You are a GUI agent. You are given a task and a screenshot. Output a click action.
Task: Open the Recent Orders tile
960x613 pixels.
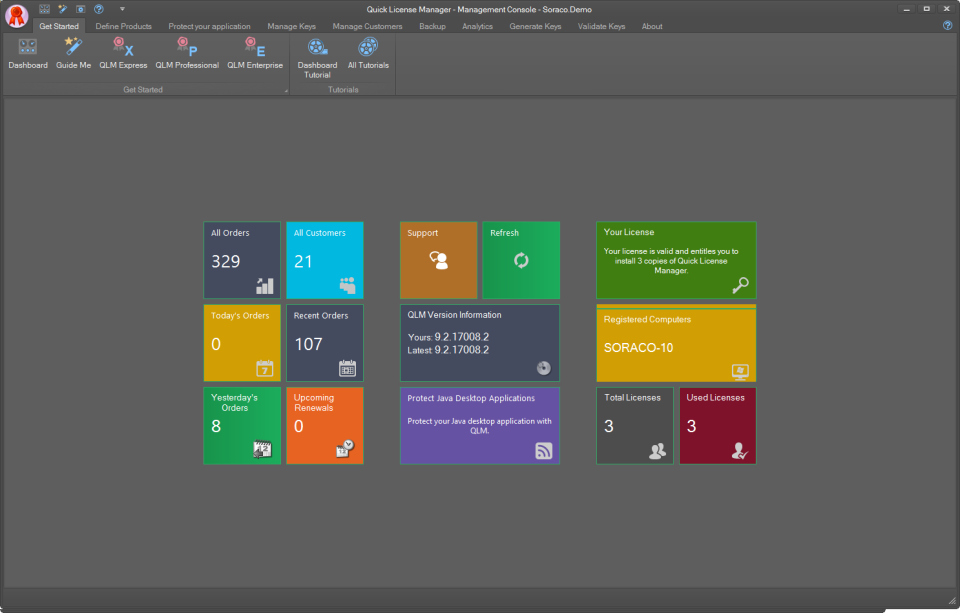324,343
